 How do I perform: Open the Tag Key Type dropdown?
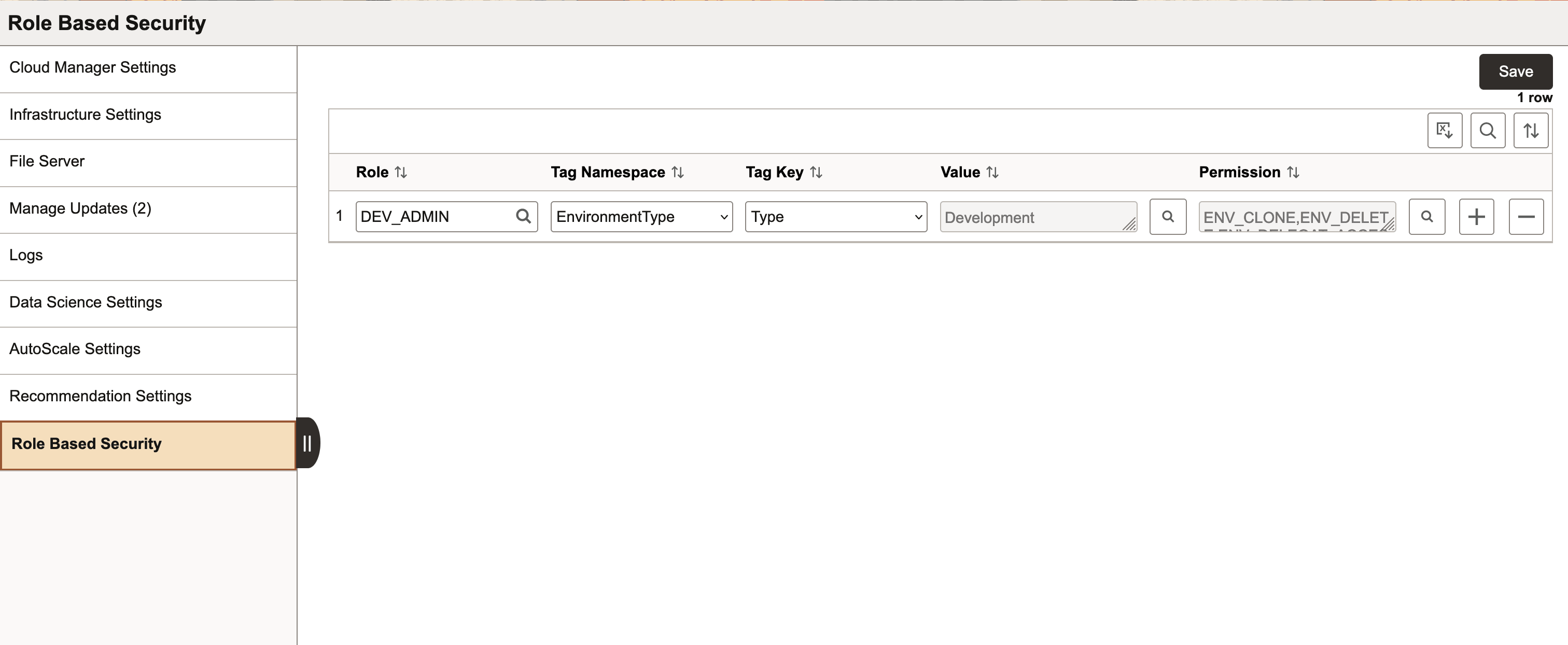tap(835, 217)
